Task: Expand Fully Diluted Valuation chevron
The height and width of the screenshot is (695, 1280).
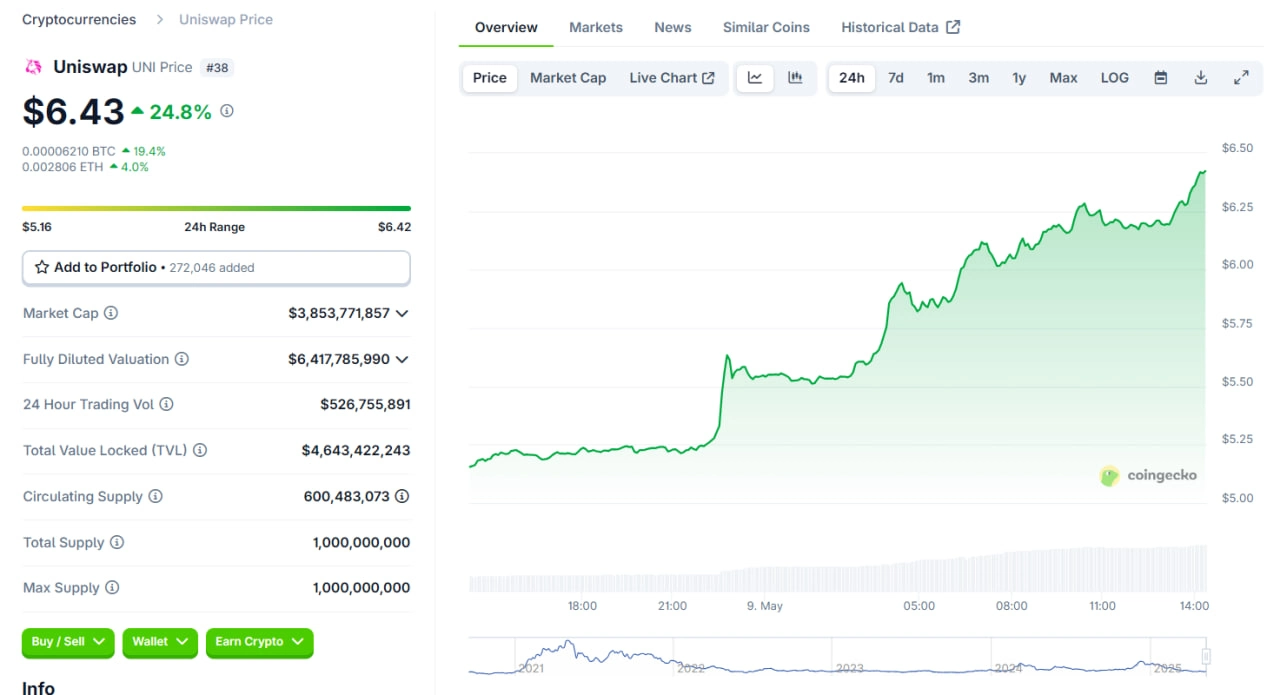Action: point(402,359)
